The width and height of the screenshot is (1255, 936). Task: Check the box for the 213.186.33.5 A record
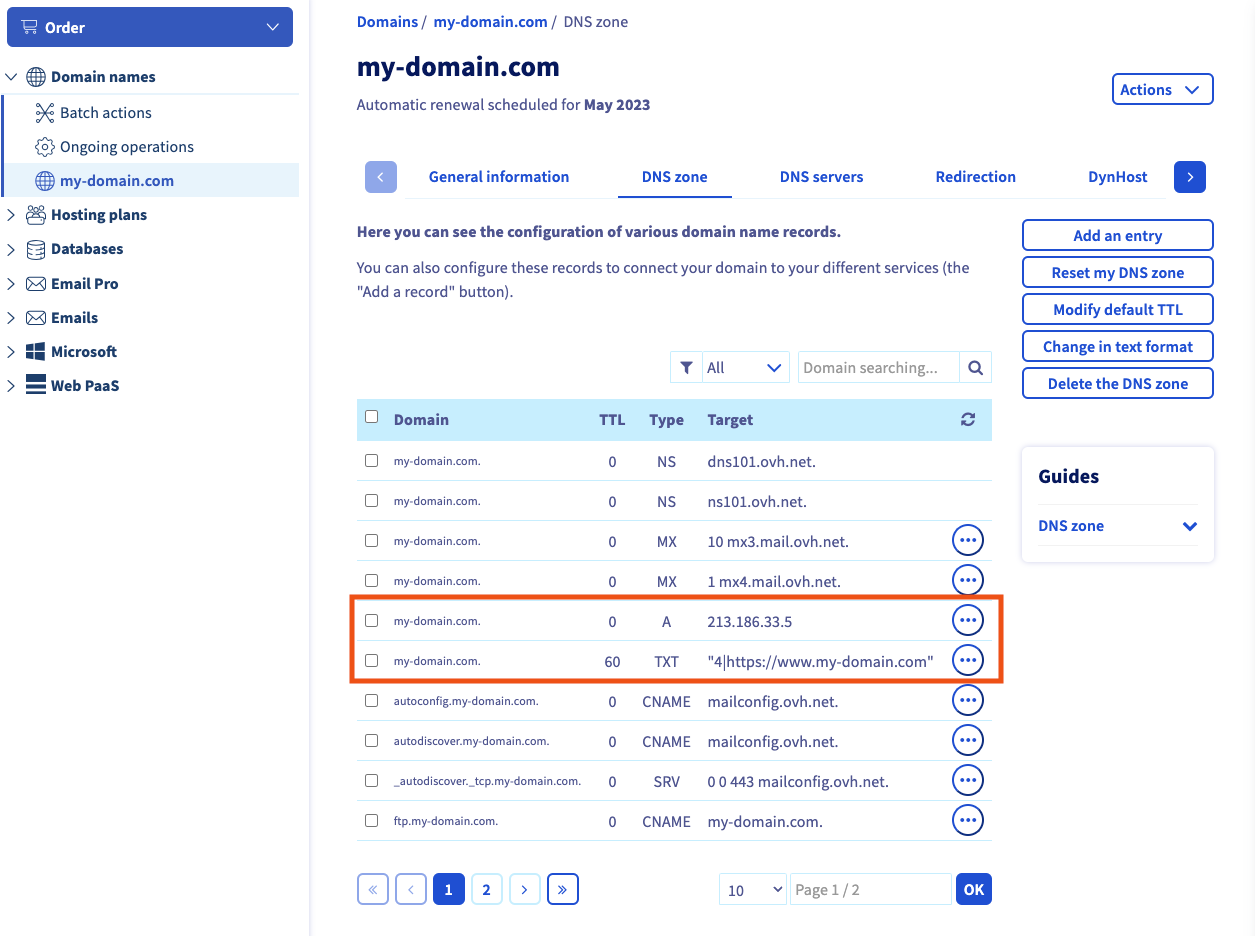pos(372,621)
